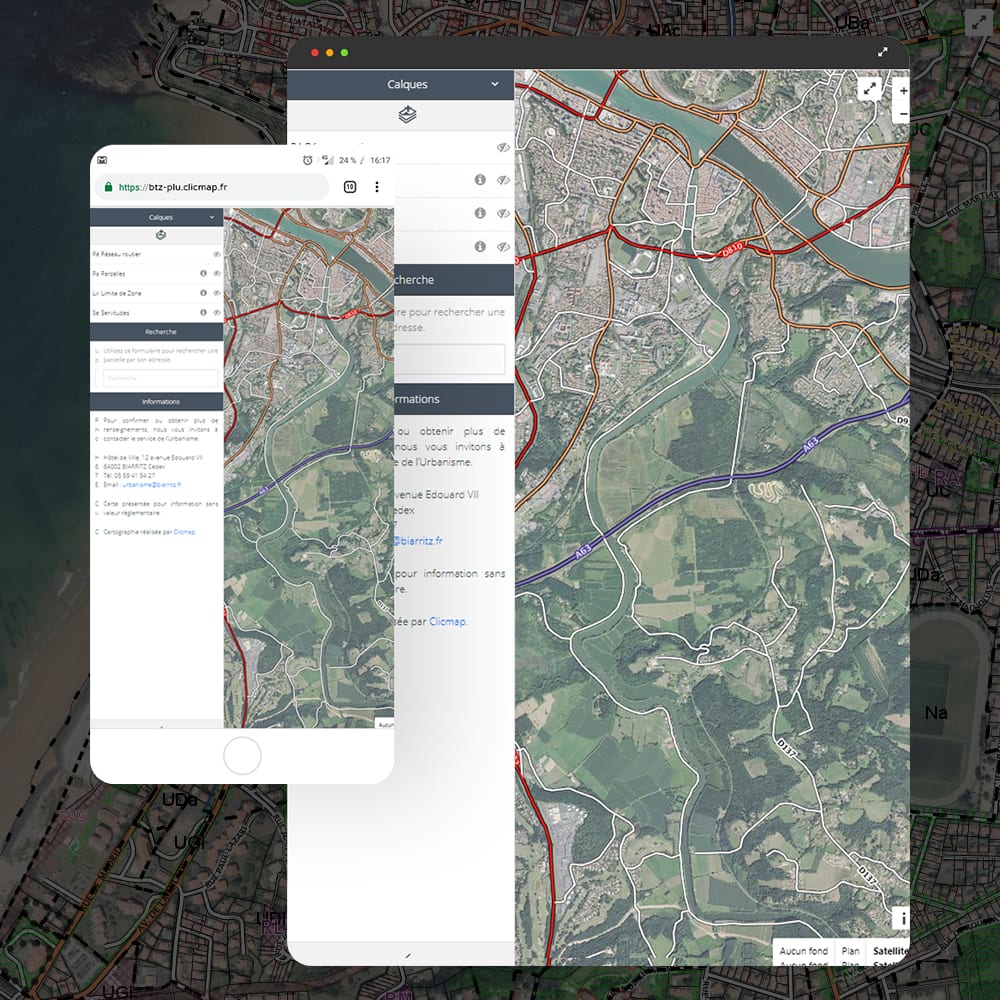This screenshot has width=1000, height=1000.
Task: Collapse the Calques section on the phone
Action: pos(212,217)
